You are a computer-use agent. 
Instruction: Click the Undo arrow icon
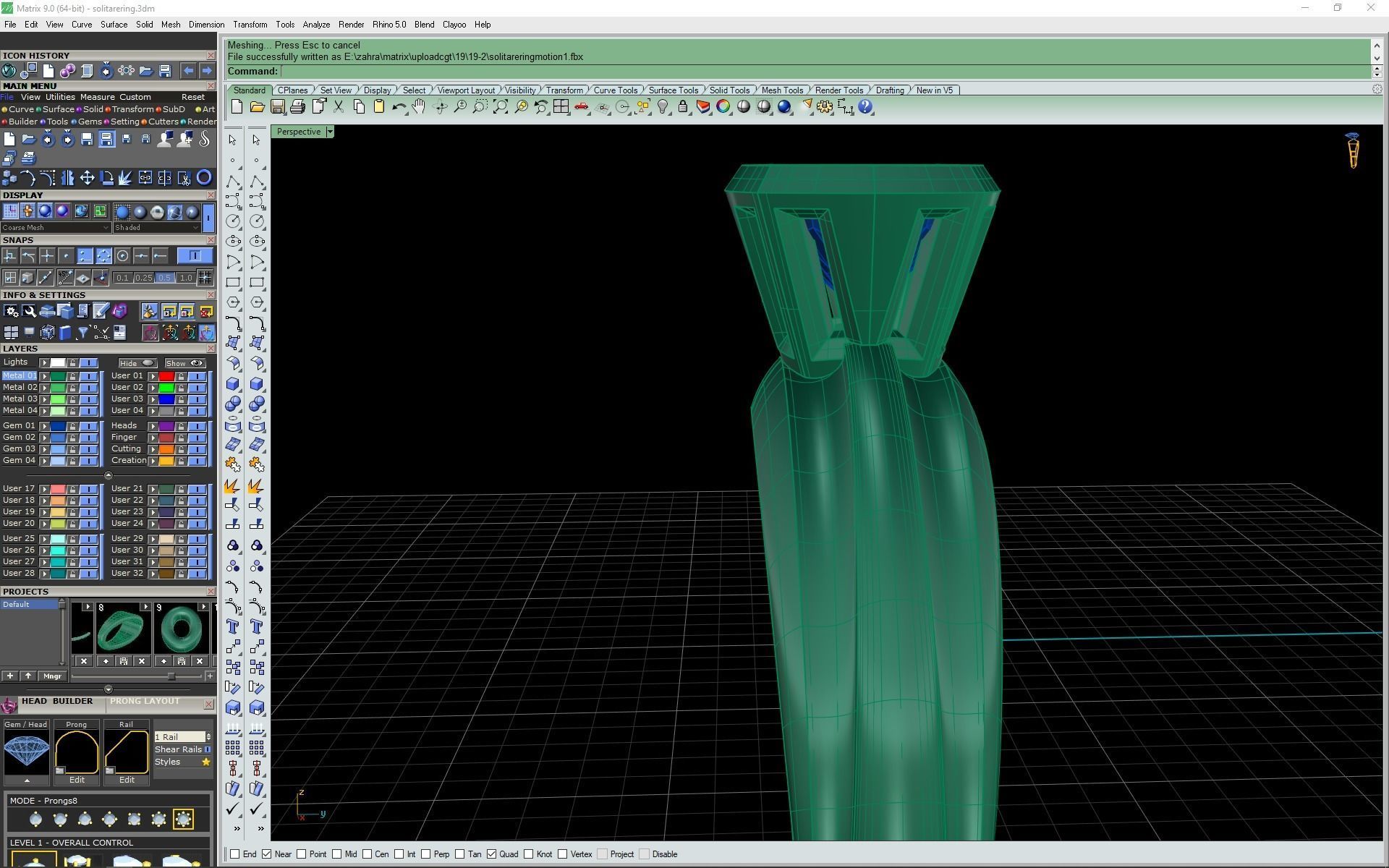click(399, 107)
